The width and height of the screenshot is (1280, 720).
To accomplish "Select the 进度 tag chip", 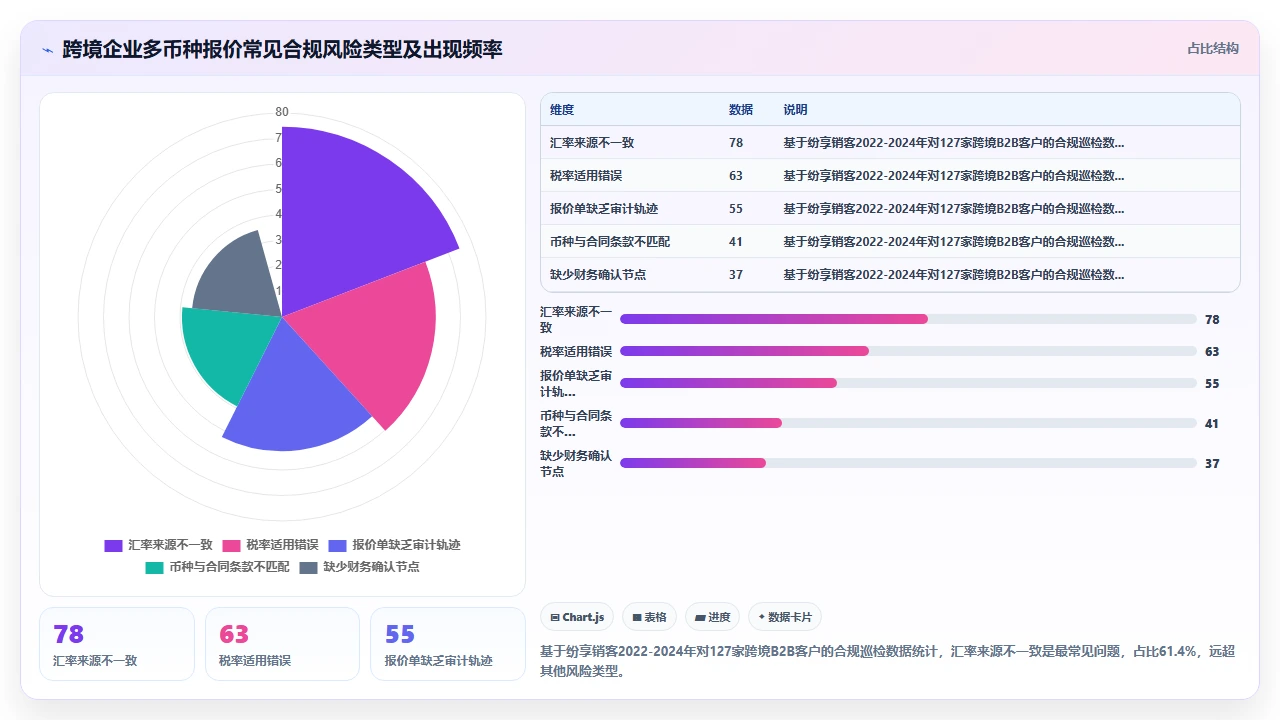I will coord(712,617).
